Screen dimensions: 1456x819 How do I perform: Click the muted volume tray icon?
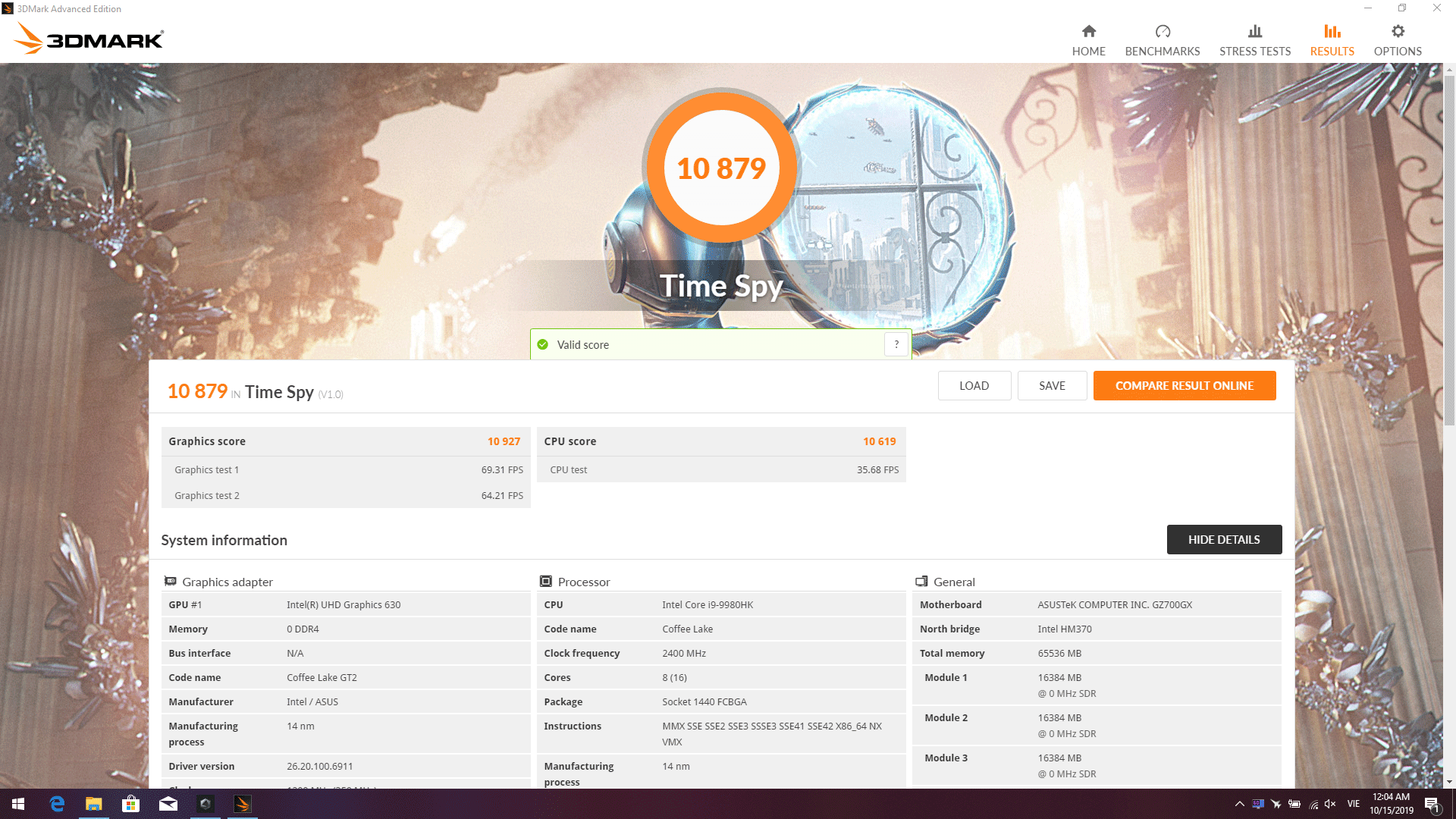tap(1330, 804)
